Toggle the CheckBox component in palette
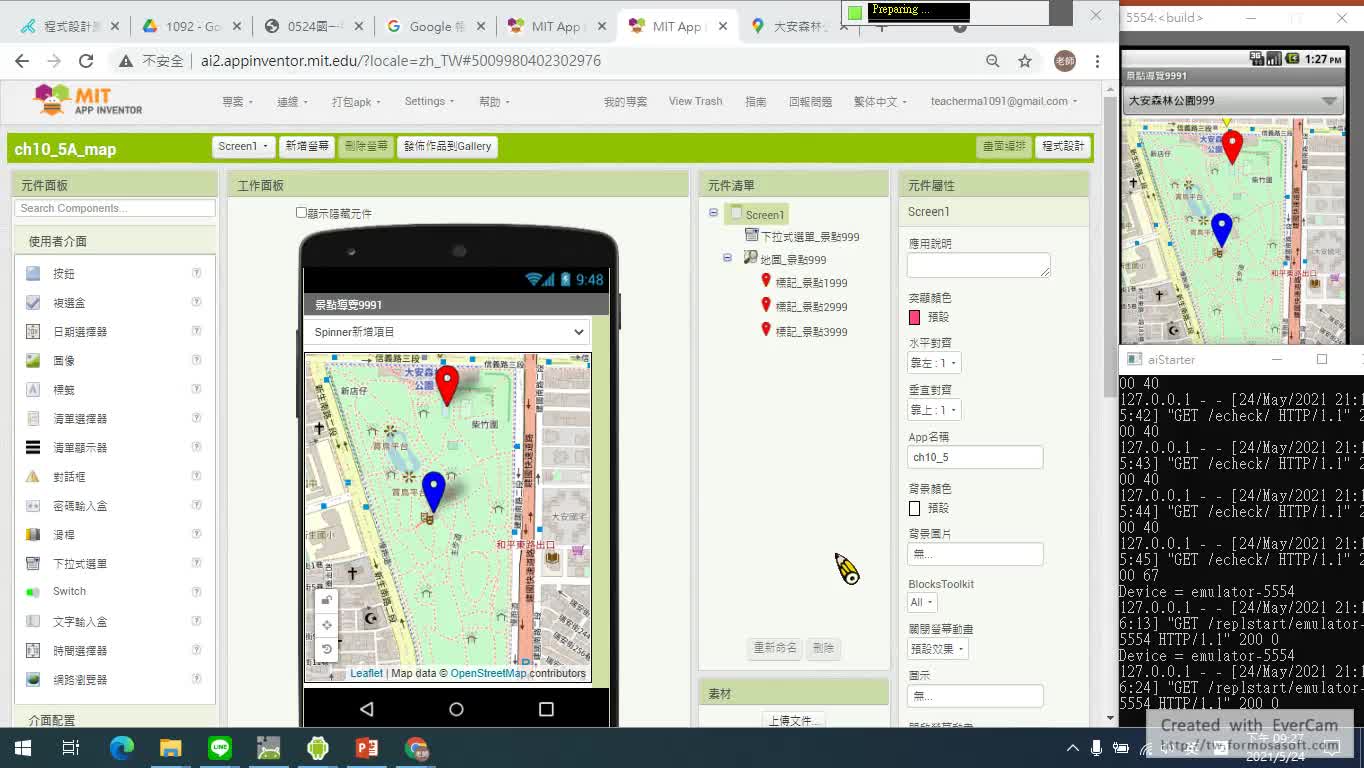1364x768 pixels. (33, 302)
